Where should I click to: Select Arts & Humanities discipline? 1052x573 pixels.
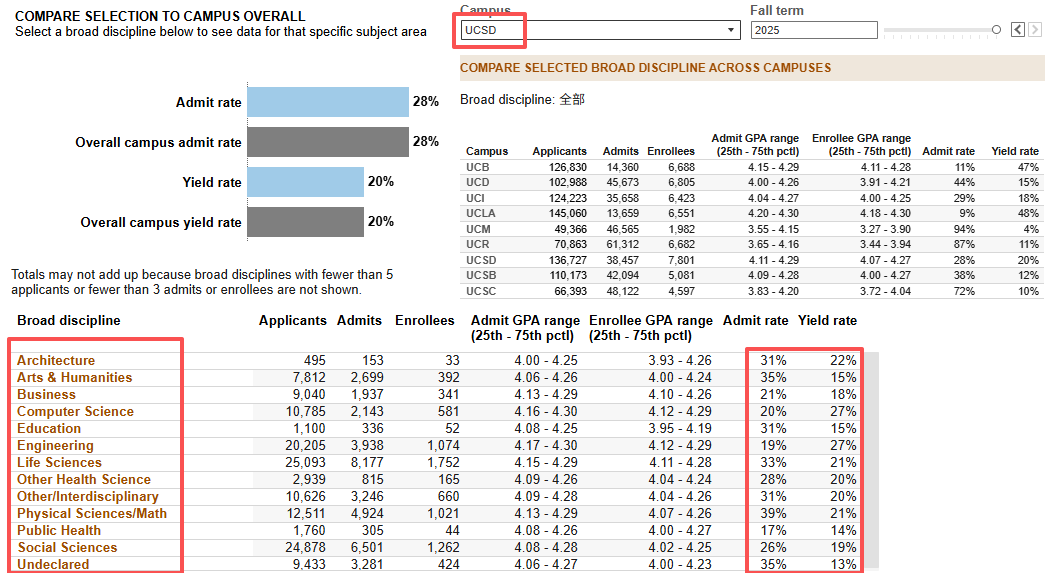coord(74,377)
